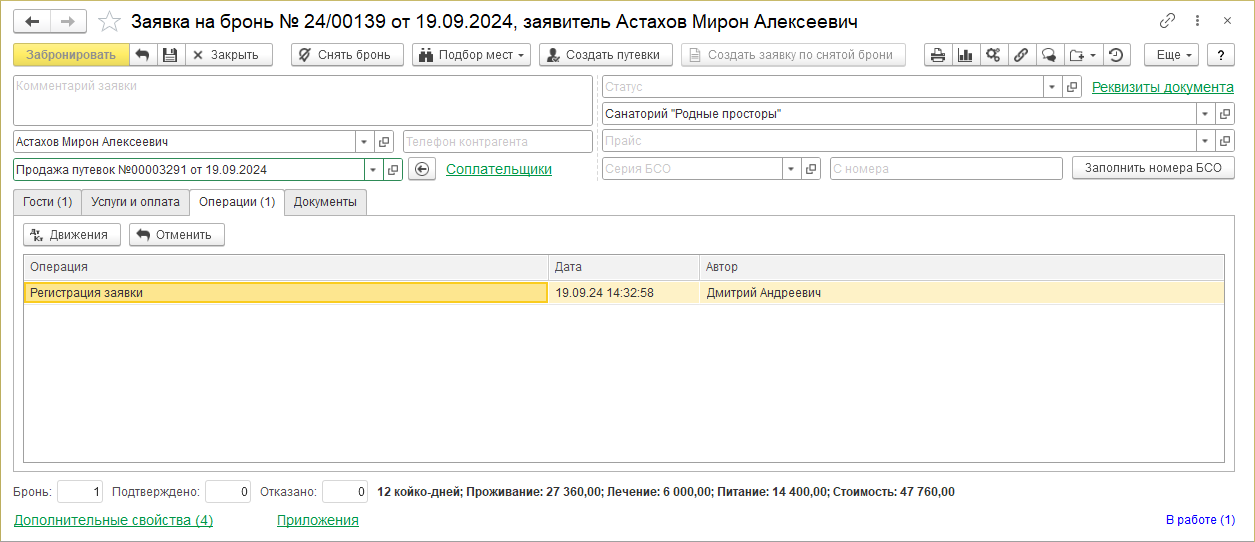The image size is (1255, 542).
Task: Click the Бронь count field
Action: 80,491
